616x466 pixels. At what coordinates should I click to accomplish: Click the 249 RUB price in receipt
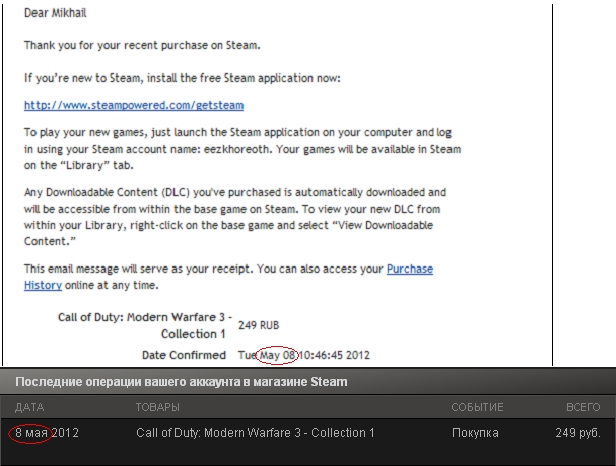(264, 325)
